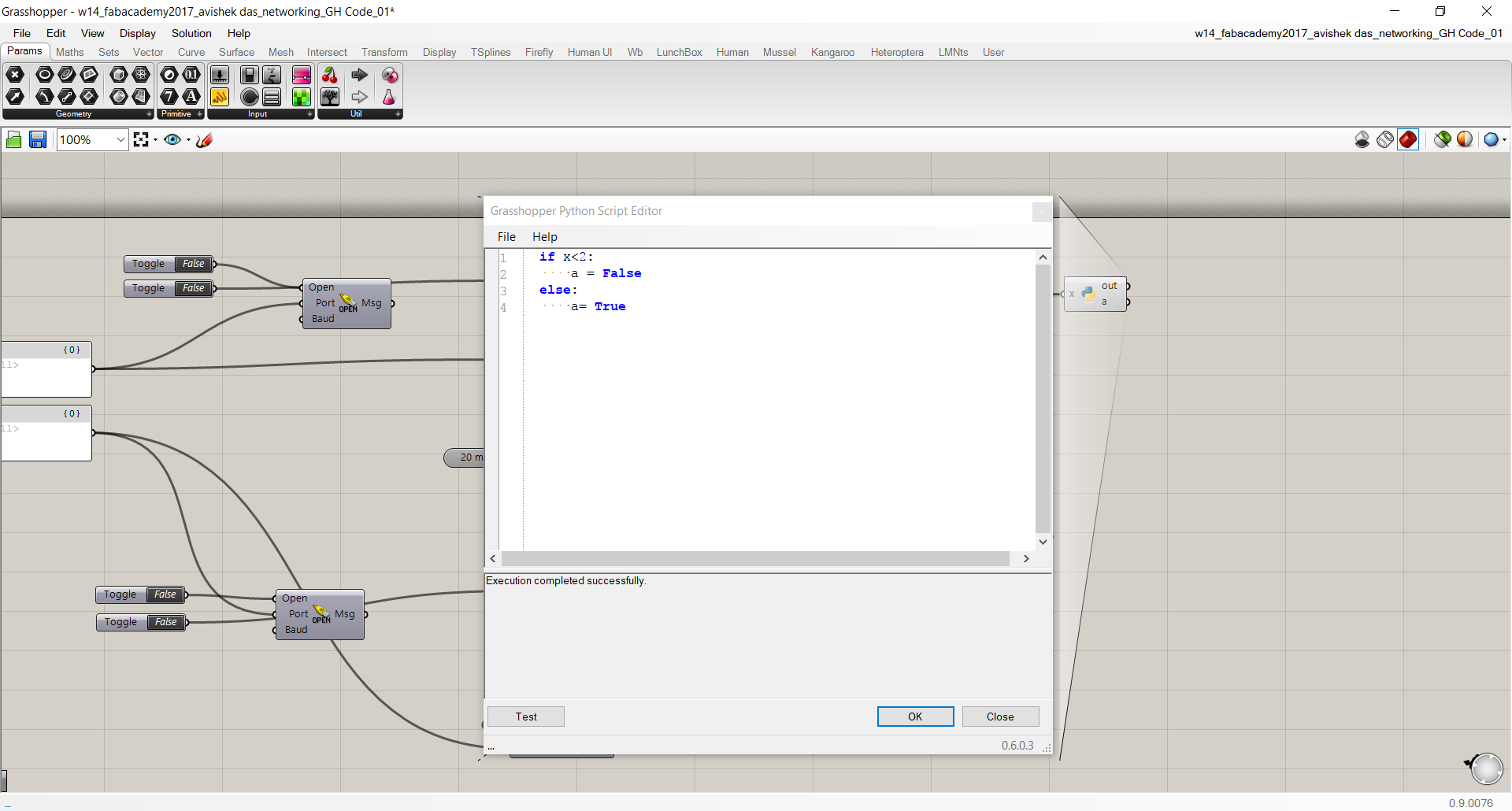The image size is (1512, 811).
Task: Switch to the Firefly tab
Action: [539, 52]
